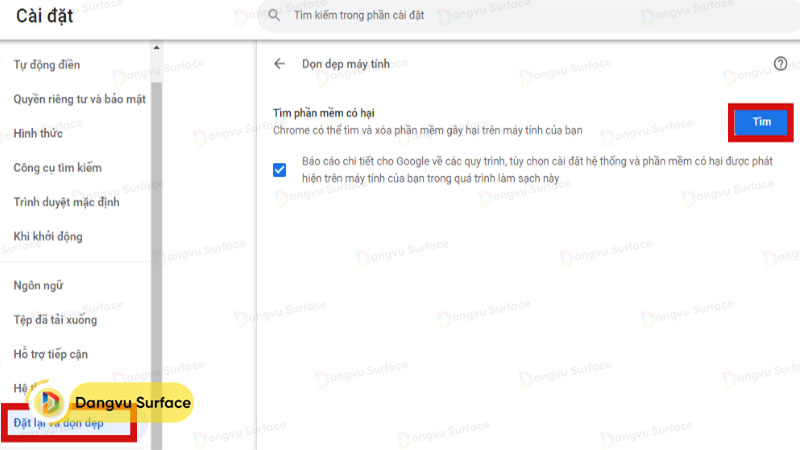800x450 pixels.
Task: Click the sidebar vertical scrollbar thumb
Action: coord(157,265)
